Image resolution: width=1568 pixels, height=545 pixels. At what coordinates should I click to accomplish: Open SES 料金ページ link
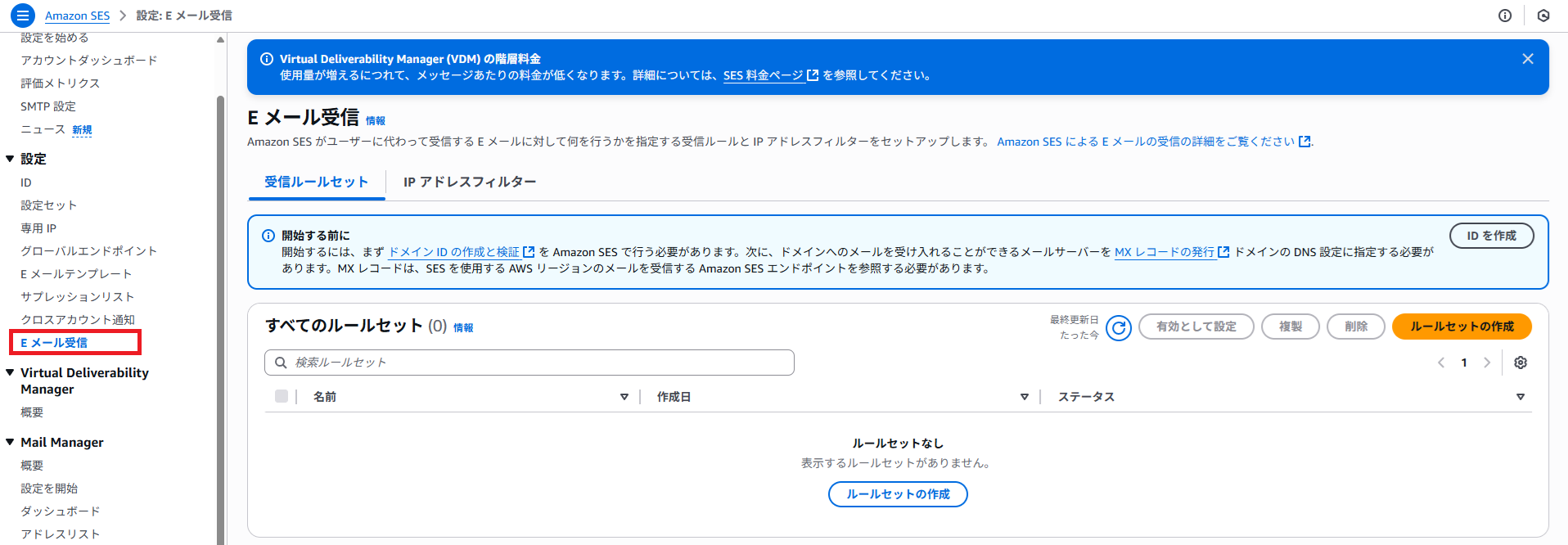[764, 75]
